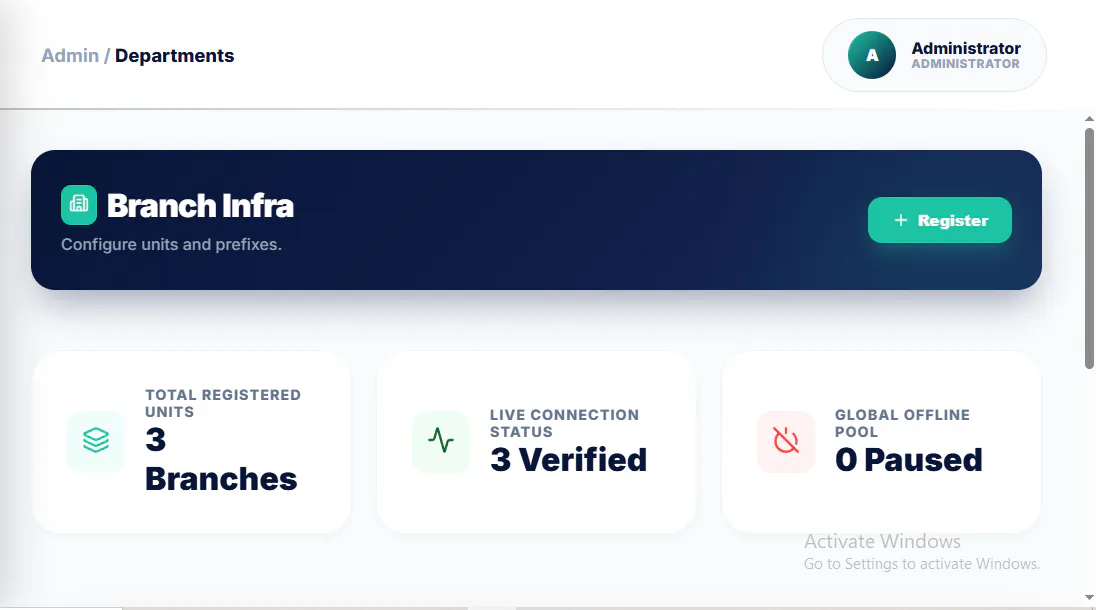The width and height of the screenshot is (1096, 610).
Task: Click the scrollbar up arrow
Action: (1089, 119)
